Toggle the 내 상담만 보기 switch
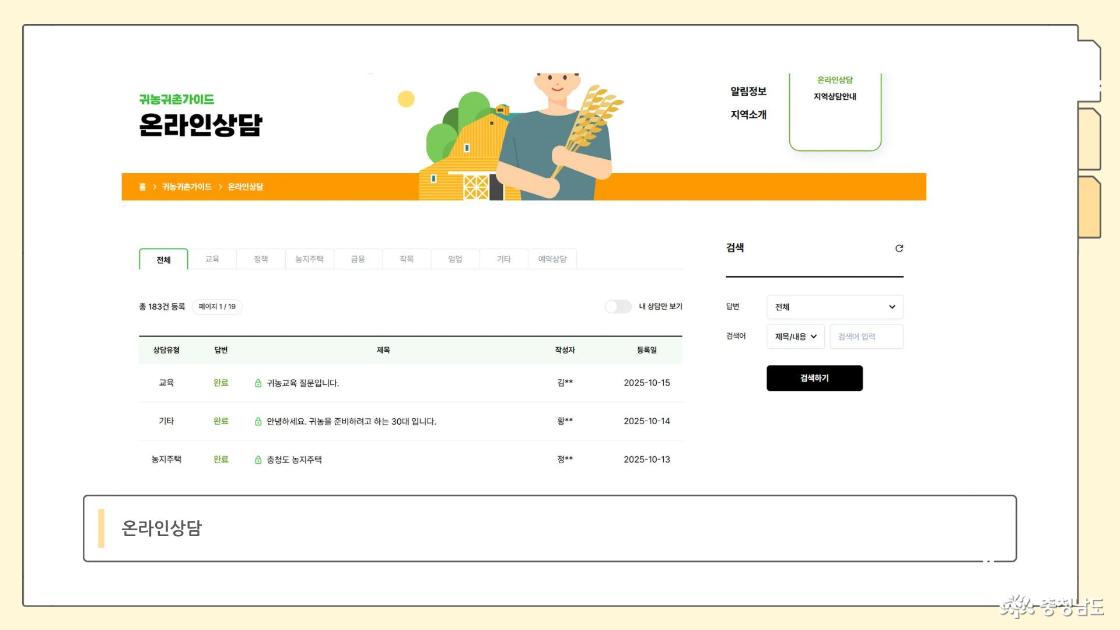This screenshot has height=630, width=1120. point(618,307)
